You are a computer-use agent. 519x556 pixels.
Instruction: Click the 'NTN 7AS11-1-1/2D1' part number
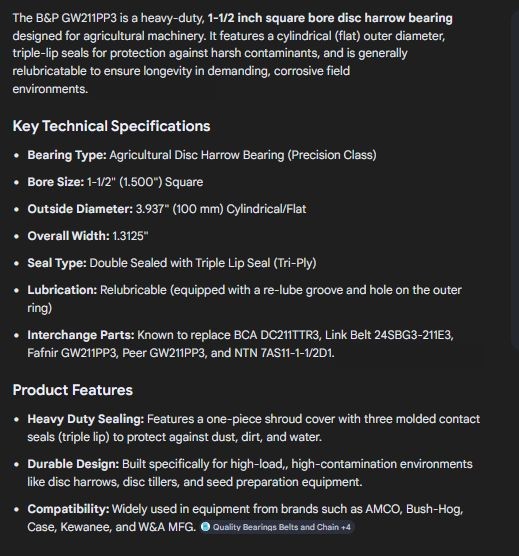(x=284, y=353)
